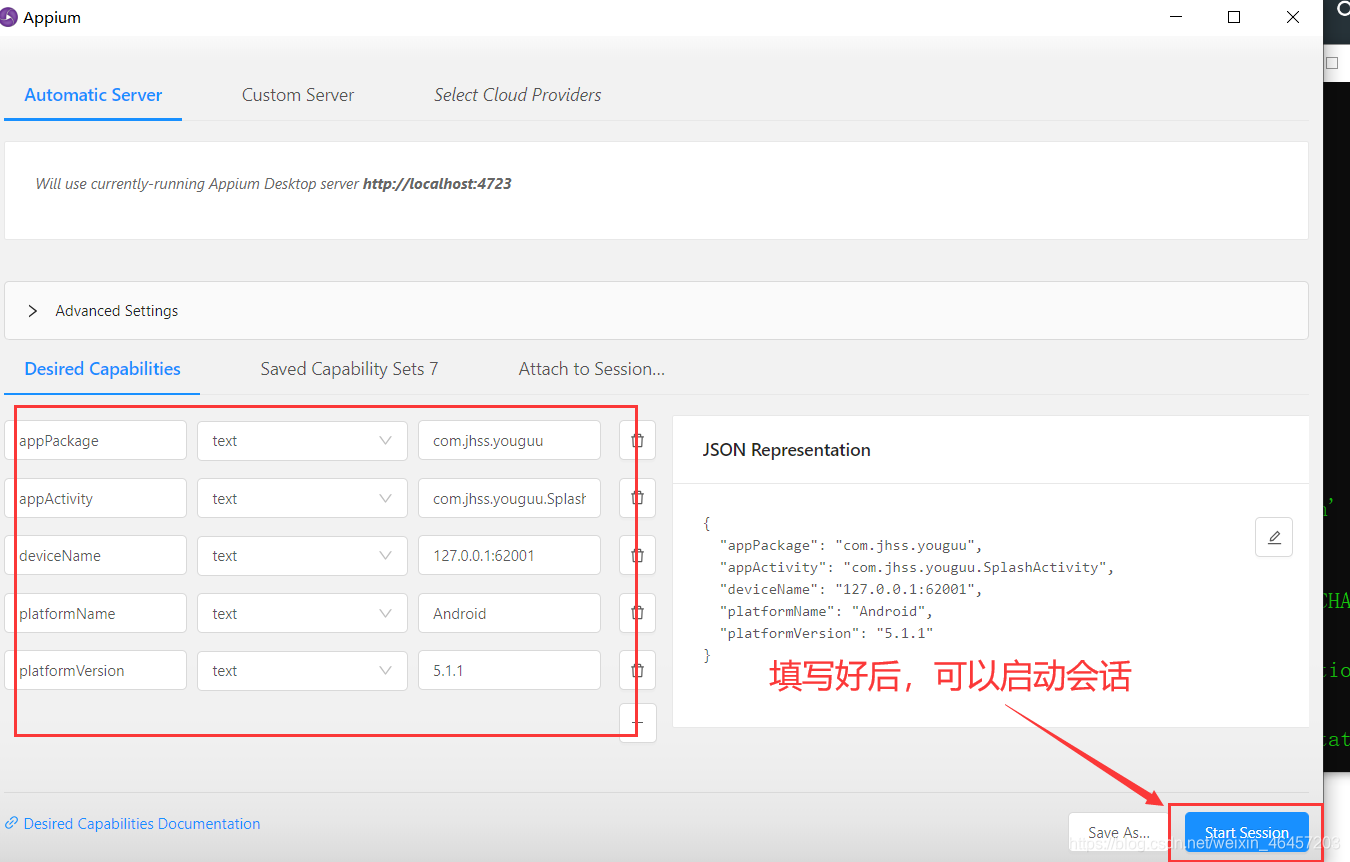Screen dimensions: 1350x862
Task: Open type dropdown for platformVersion row
Action: pyautogui.click(x=302, y=670)
